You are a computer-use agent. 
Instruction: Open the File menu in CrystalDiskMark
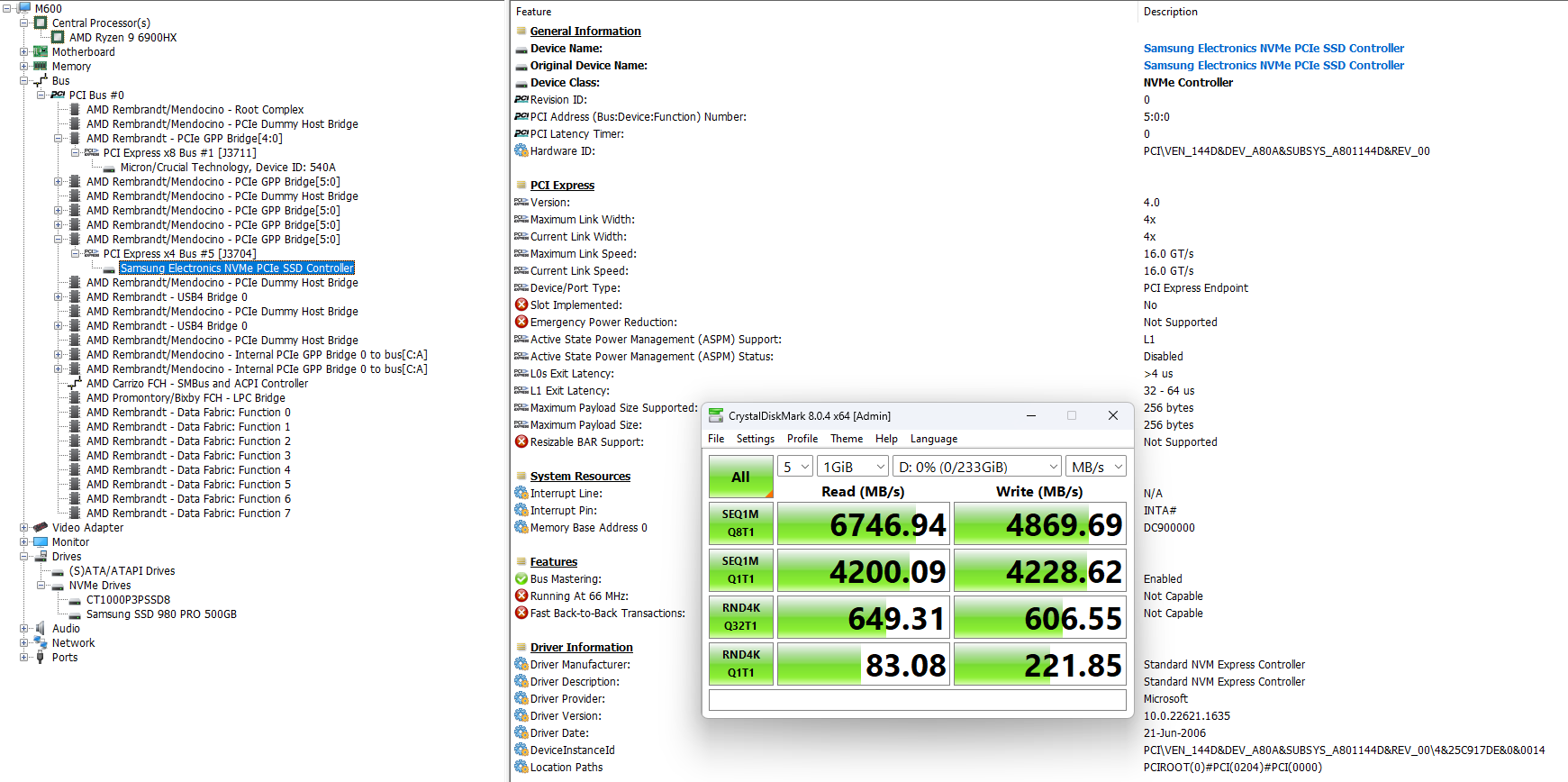point(716,439)
